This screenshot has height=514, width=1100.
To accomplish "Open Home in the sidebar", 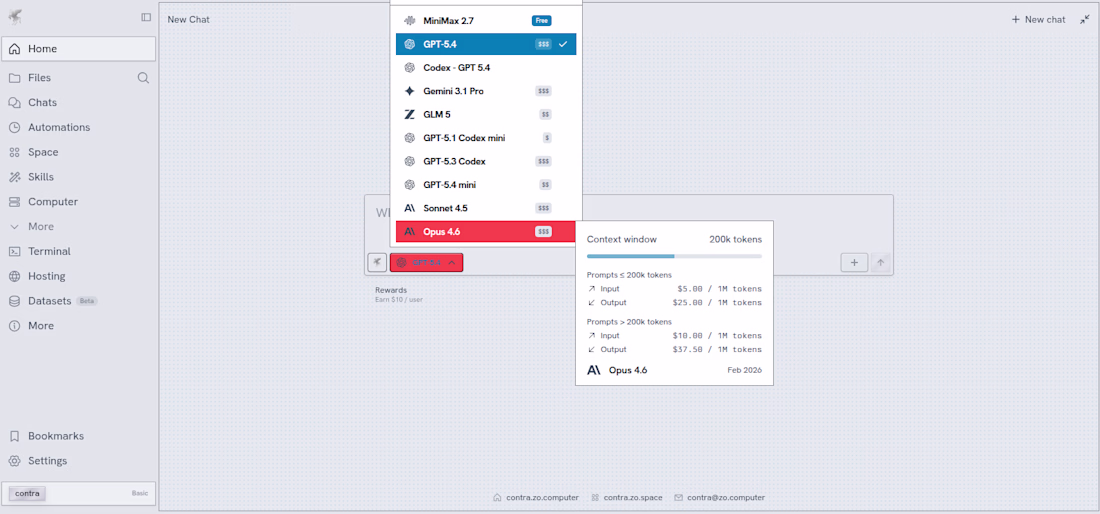I will click(79, 49).
